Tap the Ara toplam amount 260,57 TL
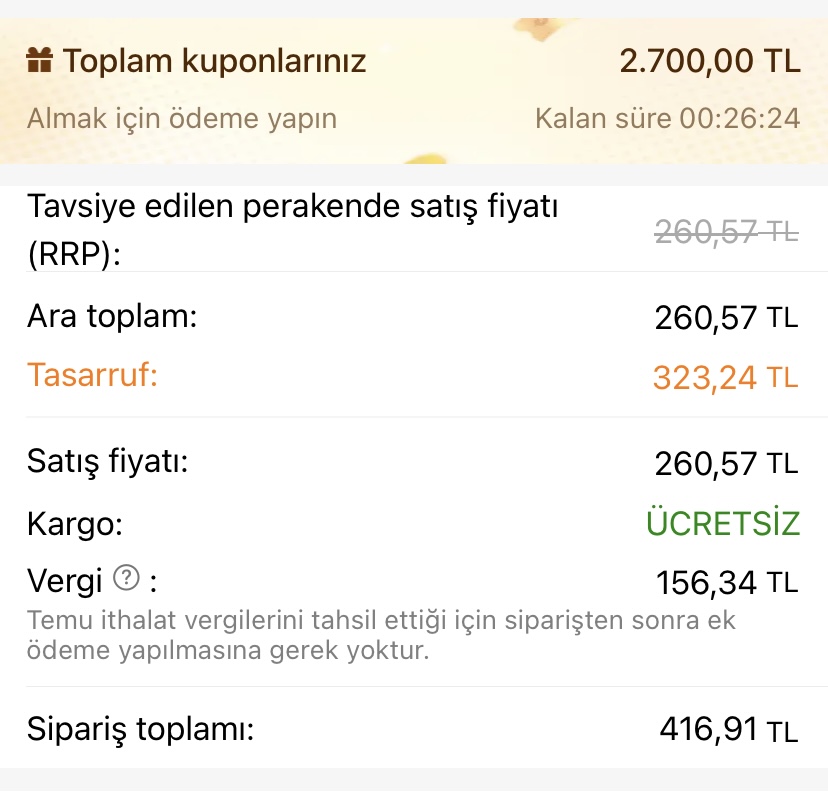Viewport: 828px width, 809px height. 726,318
